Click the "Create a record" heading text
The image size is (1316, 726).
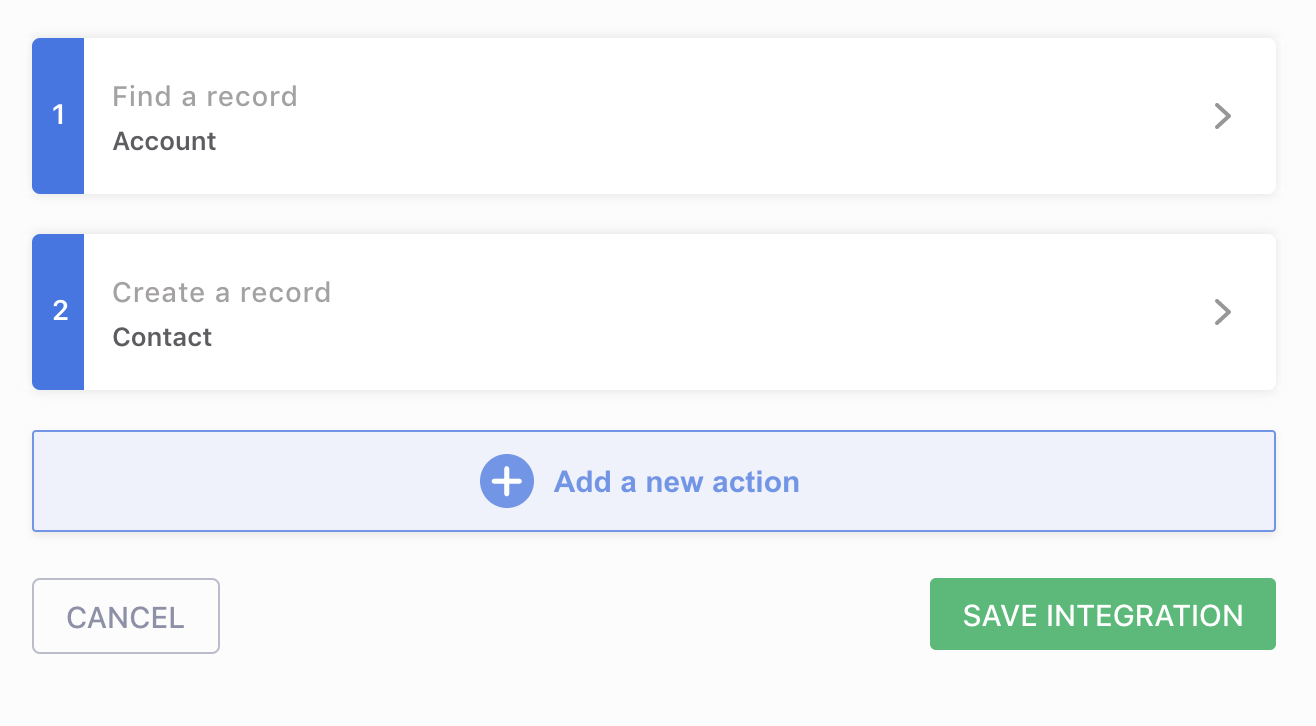pyautogui.click(x=221, y=293)
